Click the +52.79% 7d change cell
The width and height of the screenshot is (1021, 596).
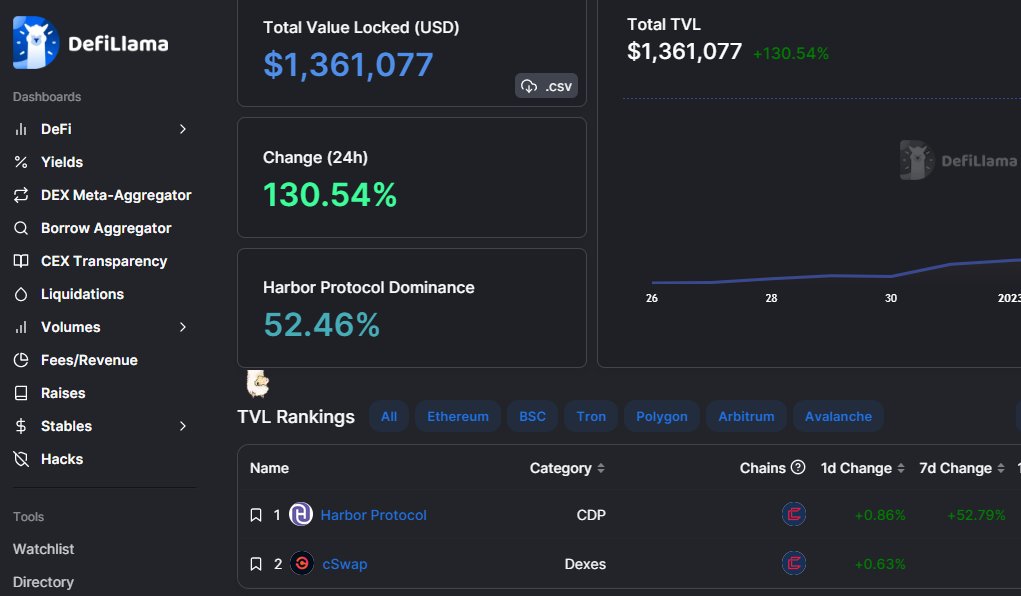click(x=976, y=515)
